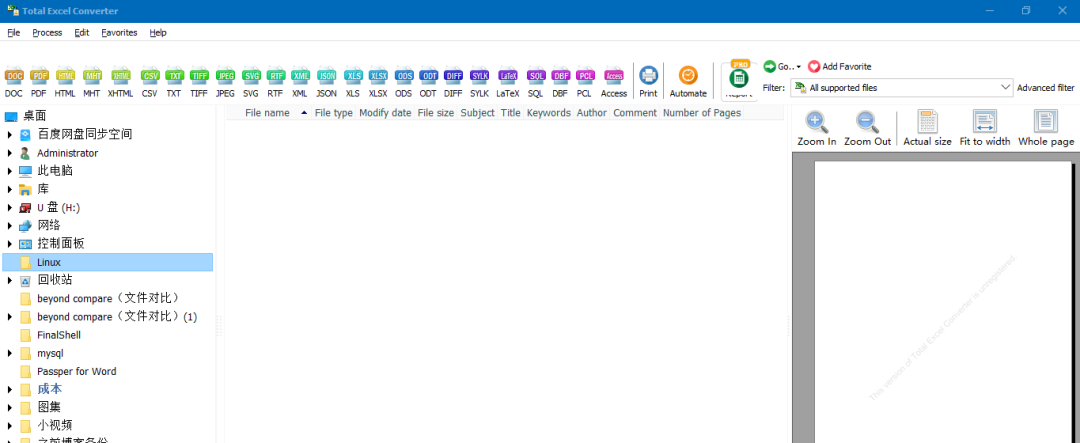Screen dimensions: 1080x443
Task: Convert to PDF format
Action: (x=39, y=83)
